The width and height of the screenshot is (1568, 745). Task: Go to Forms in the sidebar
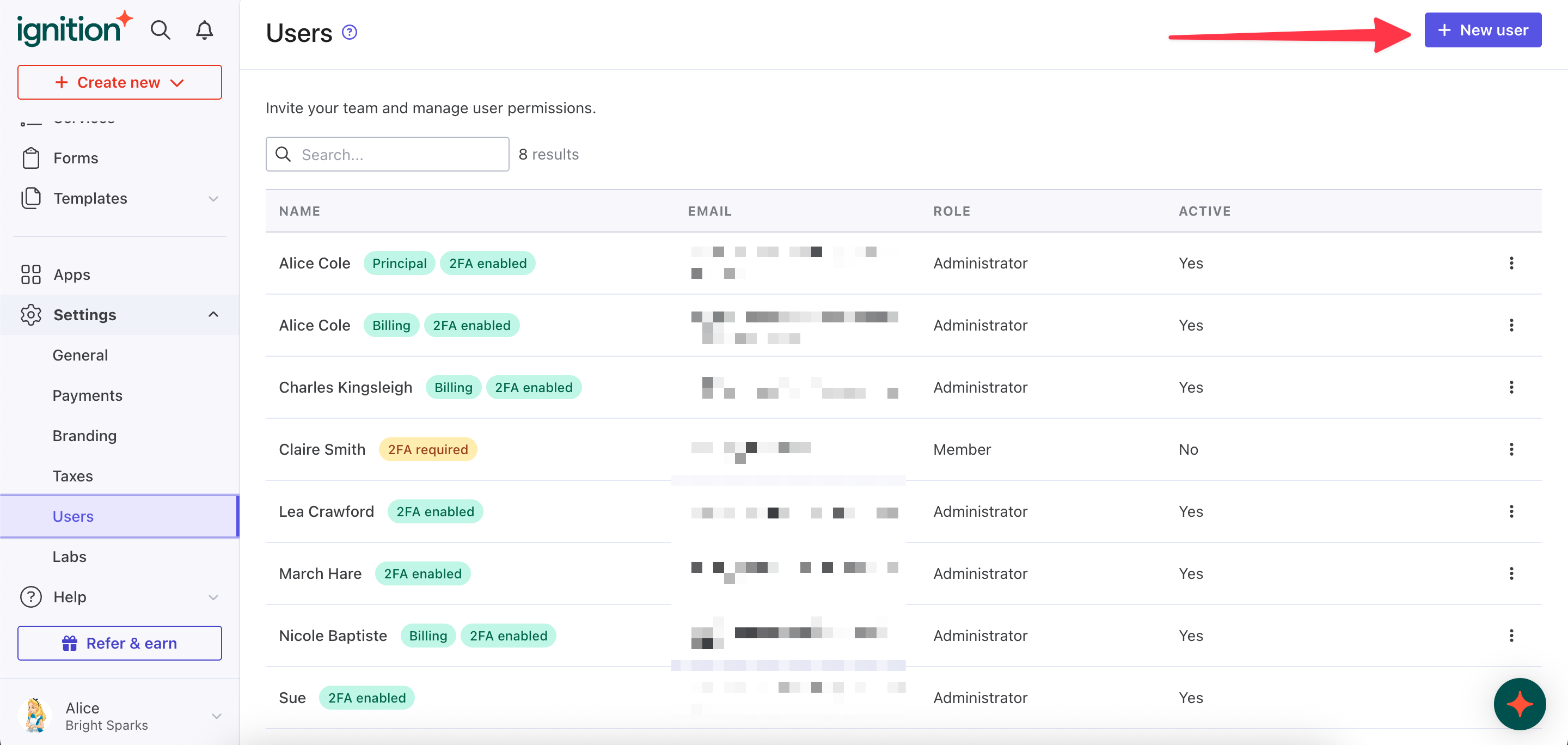click(x=76, y=158)
